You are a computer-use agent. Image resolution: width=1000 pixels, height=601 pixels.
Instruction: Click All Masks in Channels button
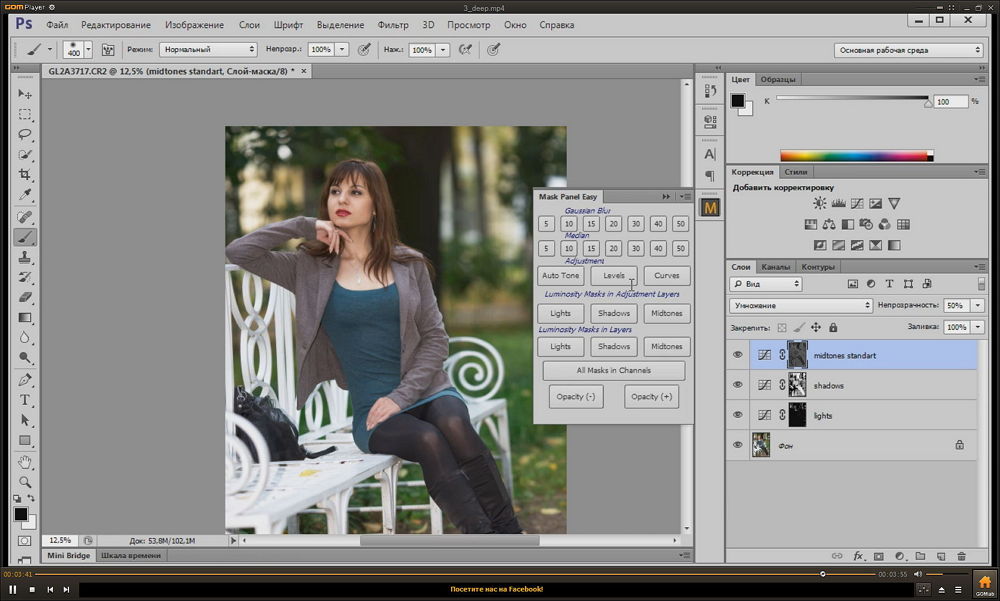click(x=613, y=371)
